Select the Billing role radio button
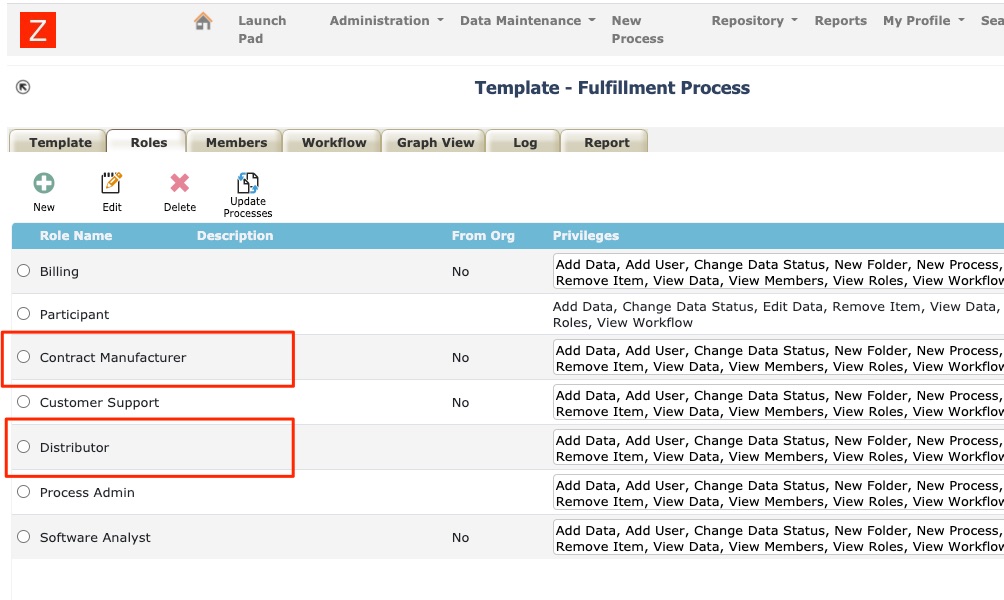The width and height of the screenshot is (1004, 600). click(23, 271)
